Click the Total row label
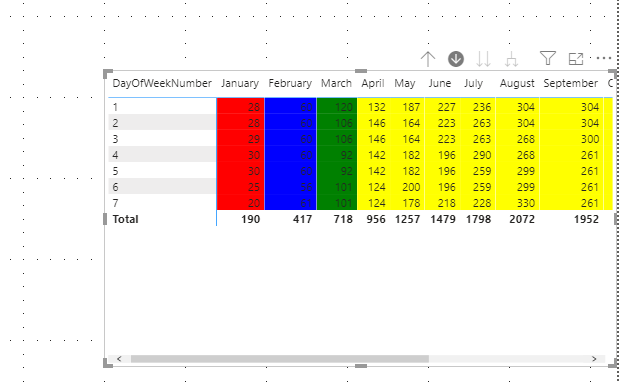 click(x=126, y=219)
